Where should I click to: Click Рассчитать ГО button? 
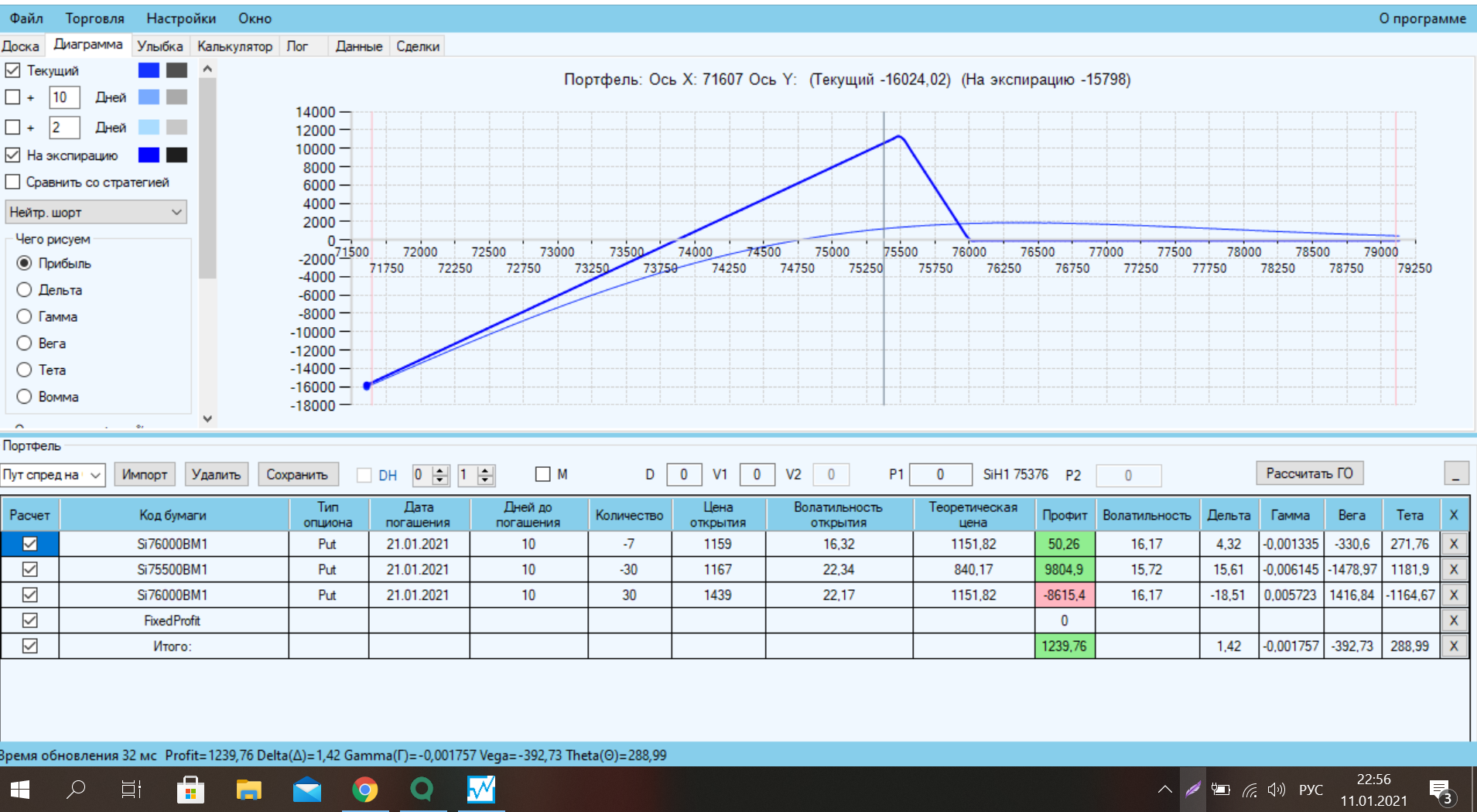(x=1309, y=473)
